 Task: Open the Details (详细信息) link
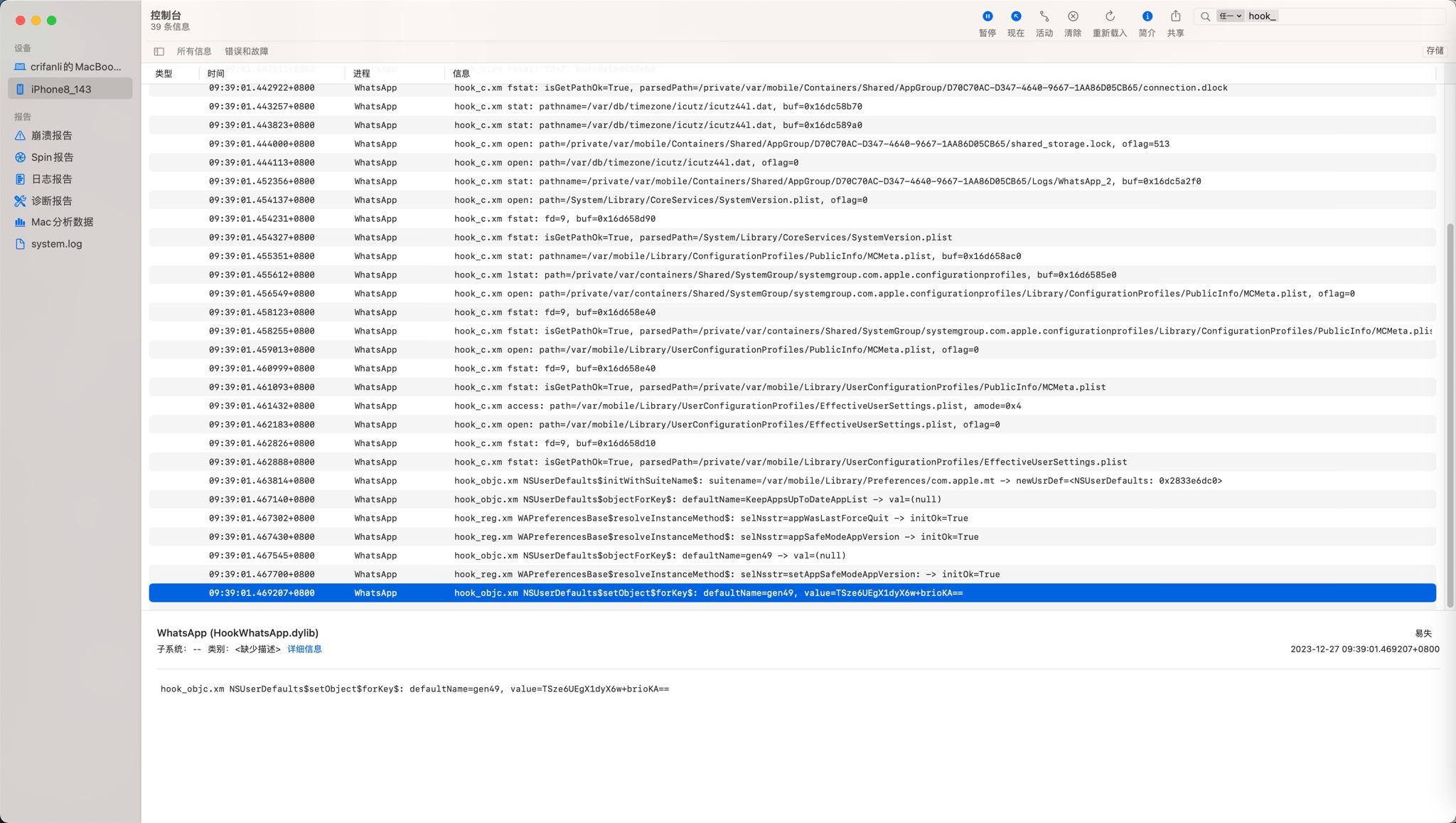tap(304, 649)
